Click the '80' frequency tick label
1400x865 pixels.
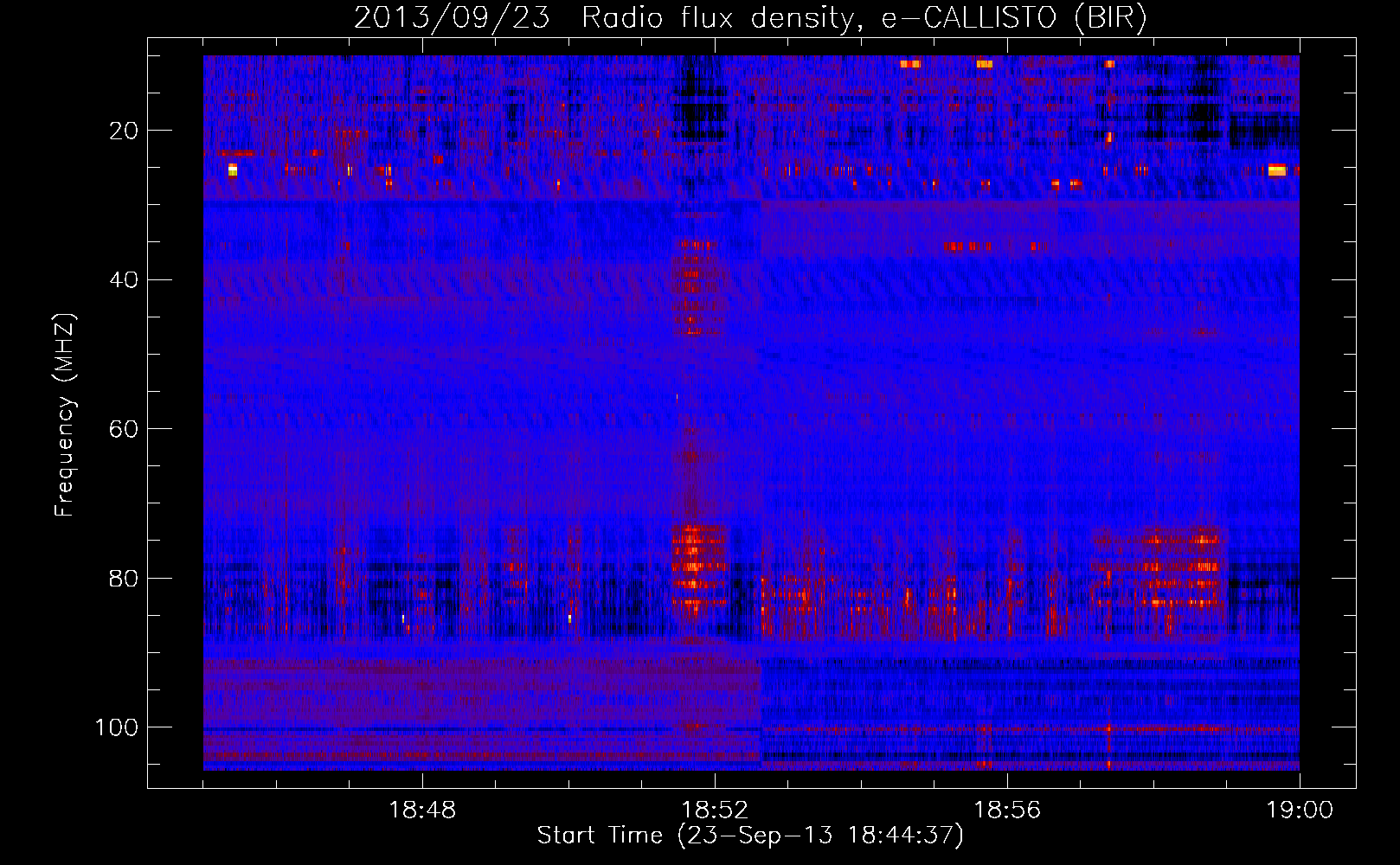(x=124, y=578)
